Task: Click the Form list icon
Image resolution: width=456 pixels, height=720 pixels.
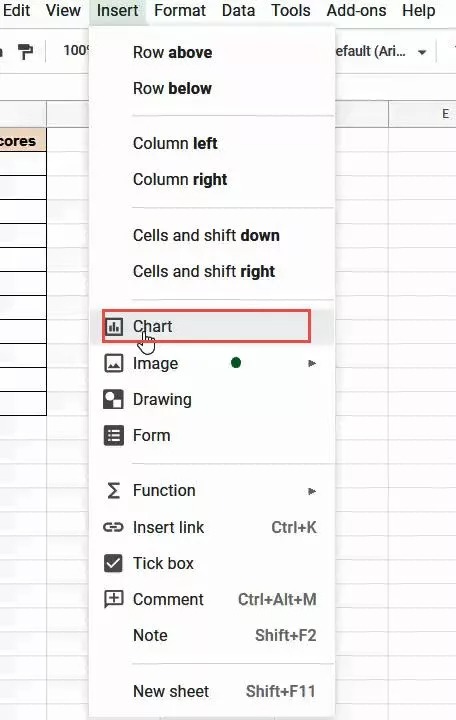Action: click(113, 435)
